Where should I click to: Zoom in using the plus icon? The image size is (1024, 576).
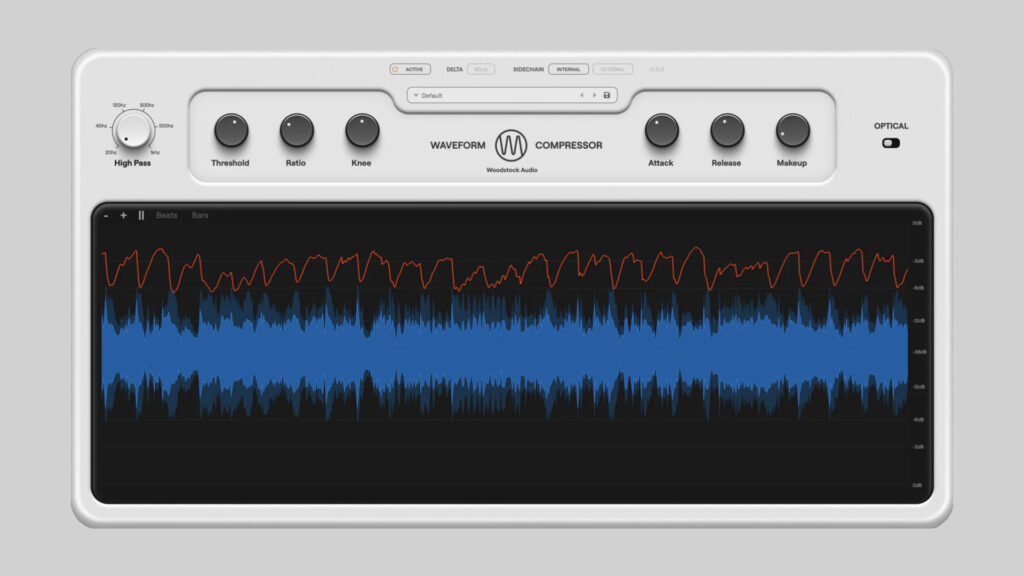[122, 215]
